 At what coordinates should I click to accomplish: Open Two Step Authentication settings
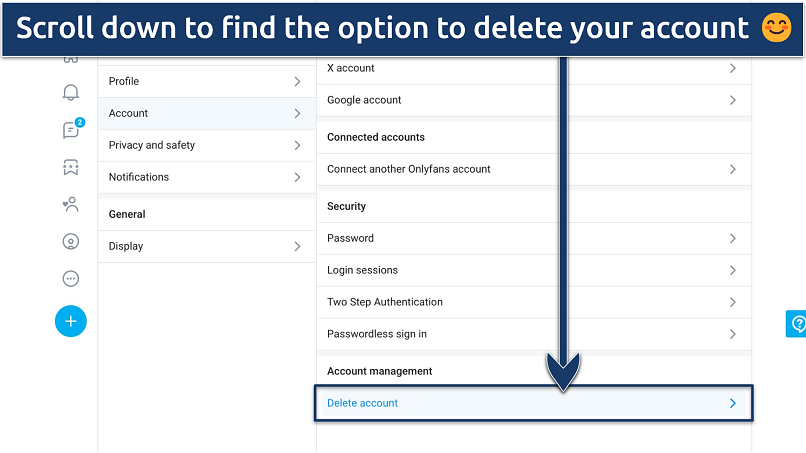click(x=385, y=302)
